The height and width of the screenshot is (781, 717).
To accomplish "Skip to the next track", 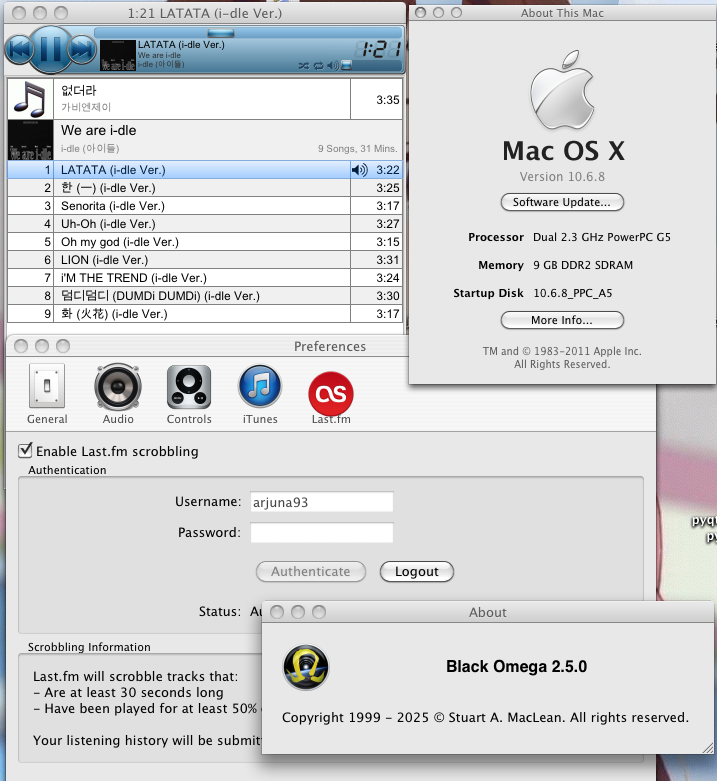I will (x=82, y=50).
